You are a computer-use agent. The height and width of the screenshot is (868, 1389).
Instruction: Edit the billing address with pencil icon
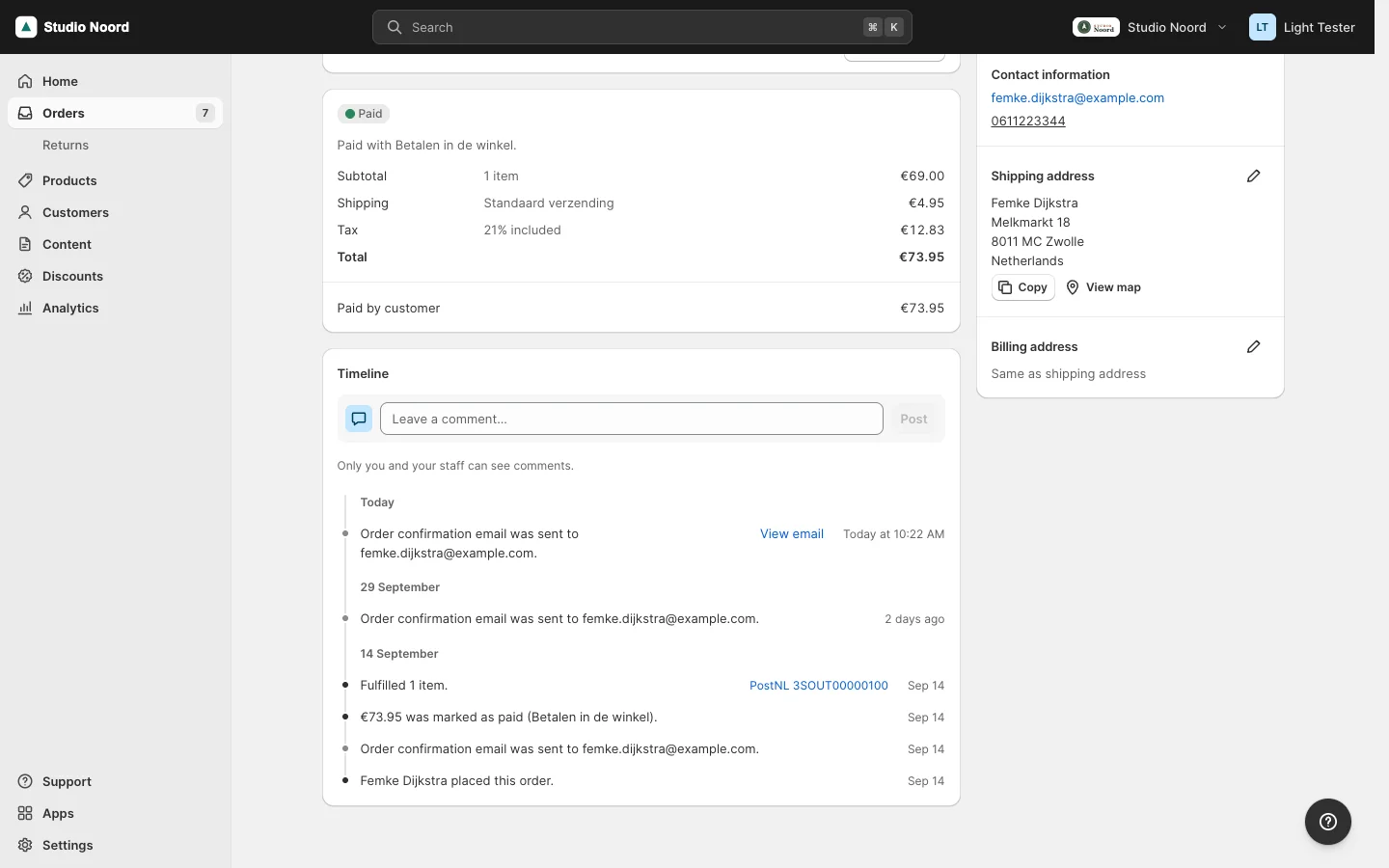point(1253,346)
